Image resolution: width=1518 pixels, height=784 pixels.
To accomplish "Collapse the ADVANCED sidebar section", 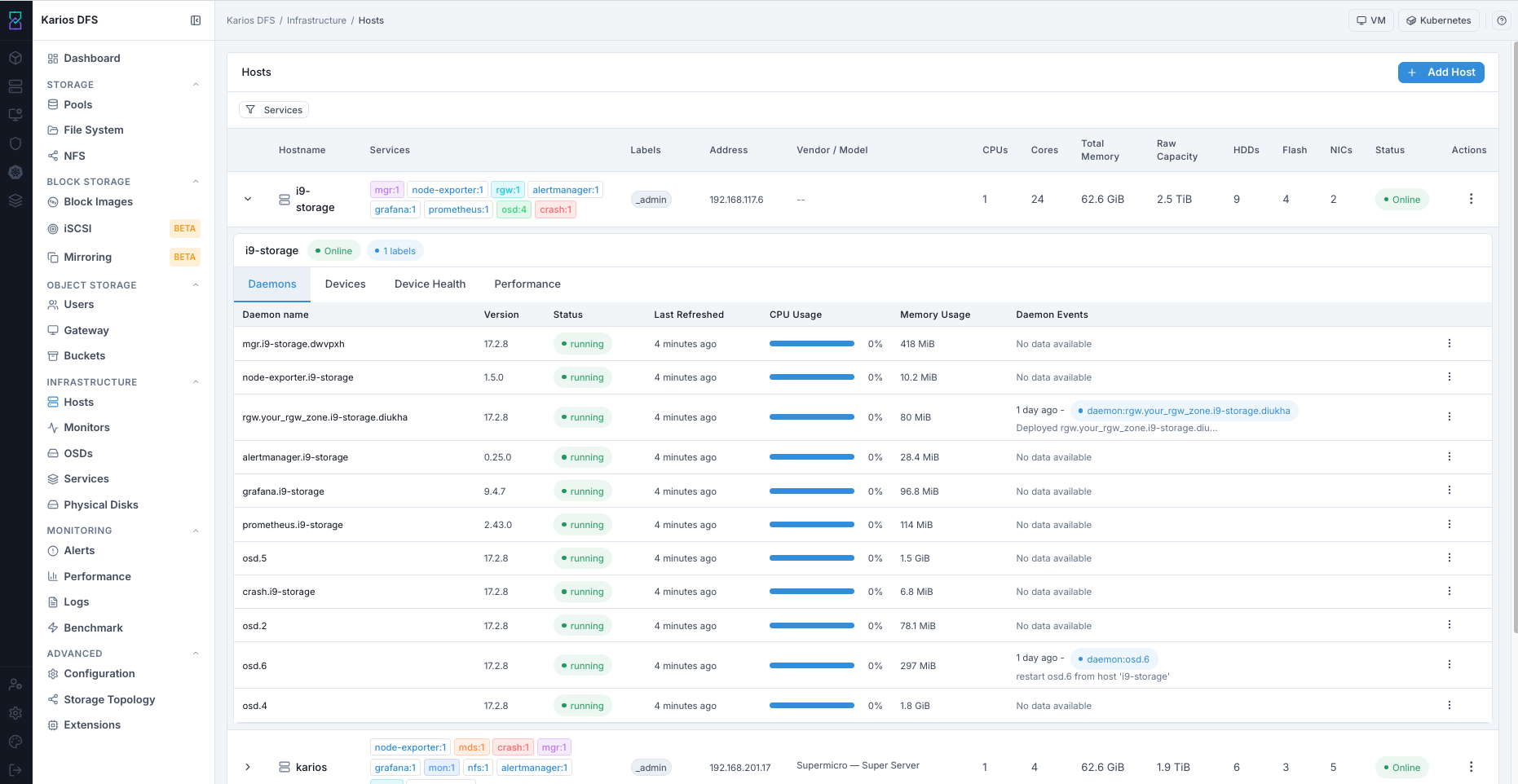I will coord(196,654).
